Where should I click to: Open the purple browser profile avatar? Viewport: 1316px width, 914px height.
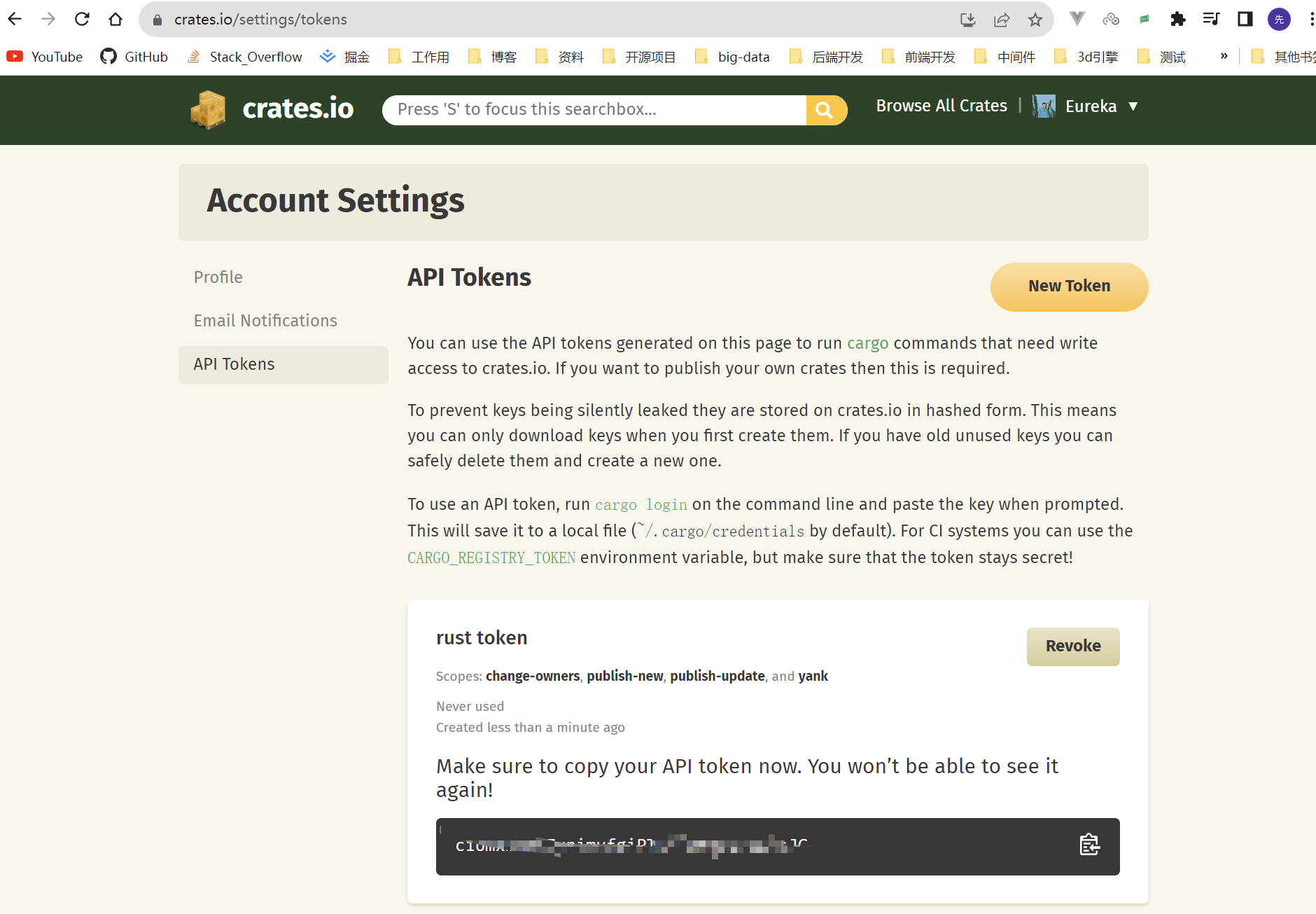(1279, 19)
